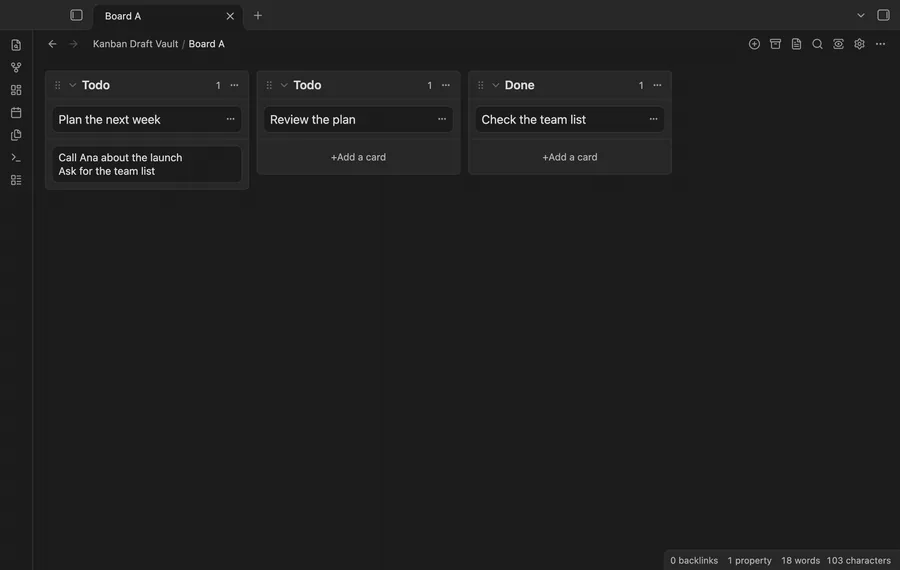Search the board with magnifier icon
Screen dimensions: 900x570
[817, 44]
